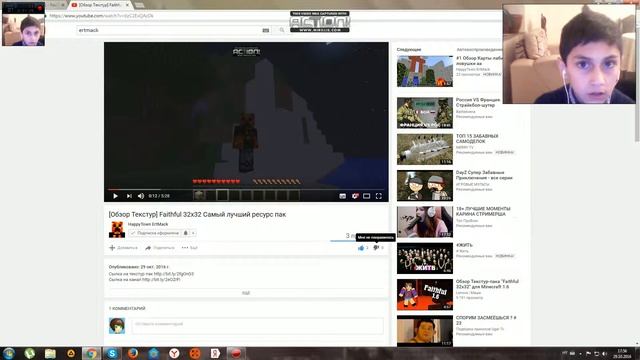The width and height of the screenshot is (640, 360).
Task: Mute the video volume speaker icon
Action: tap(141, 196)
